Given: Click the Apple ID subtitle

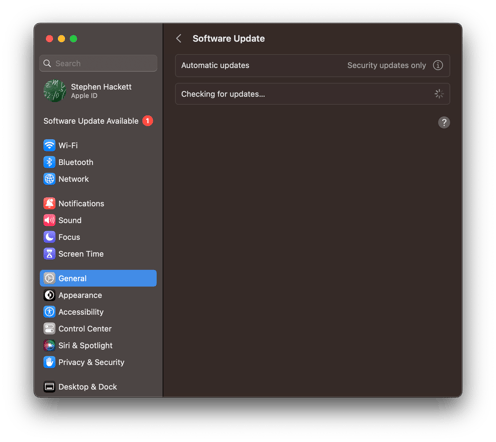Looking at the screenshot, I should coord(84,96).
